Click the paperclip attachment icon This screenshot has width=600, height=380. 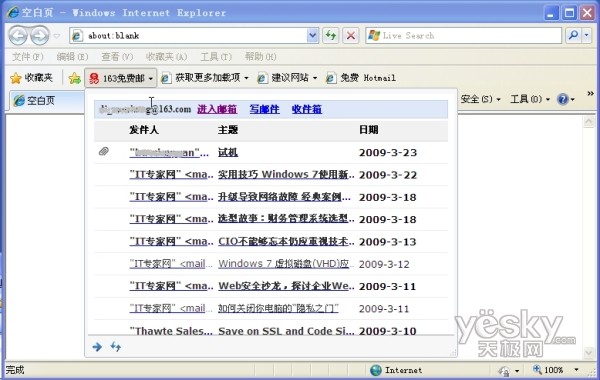tap(104, 152)
